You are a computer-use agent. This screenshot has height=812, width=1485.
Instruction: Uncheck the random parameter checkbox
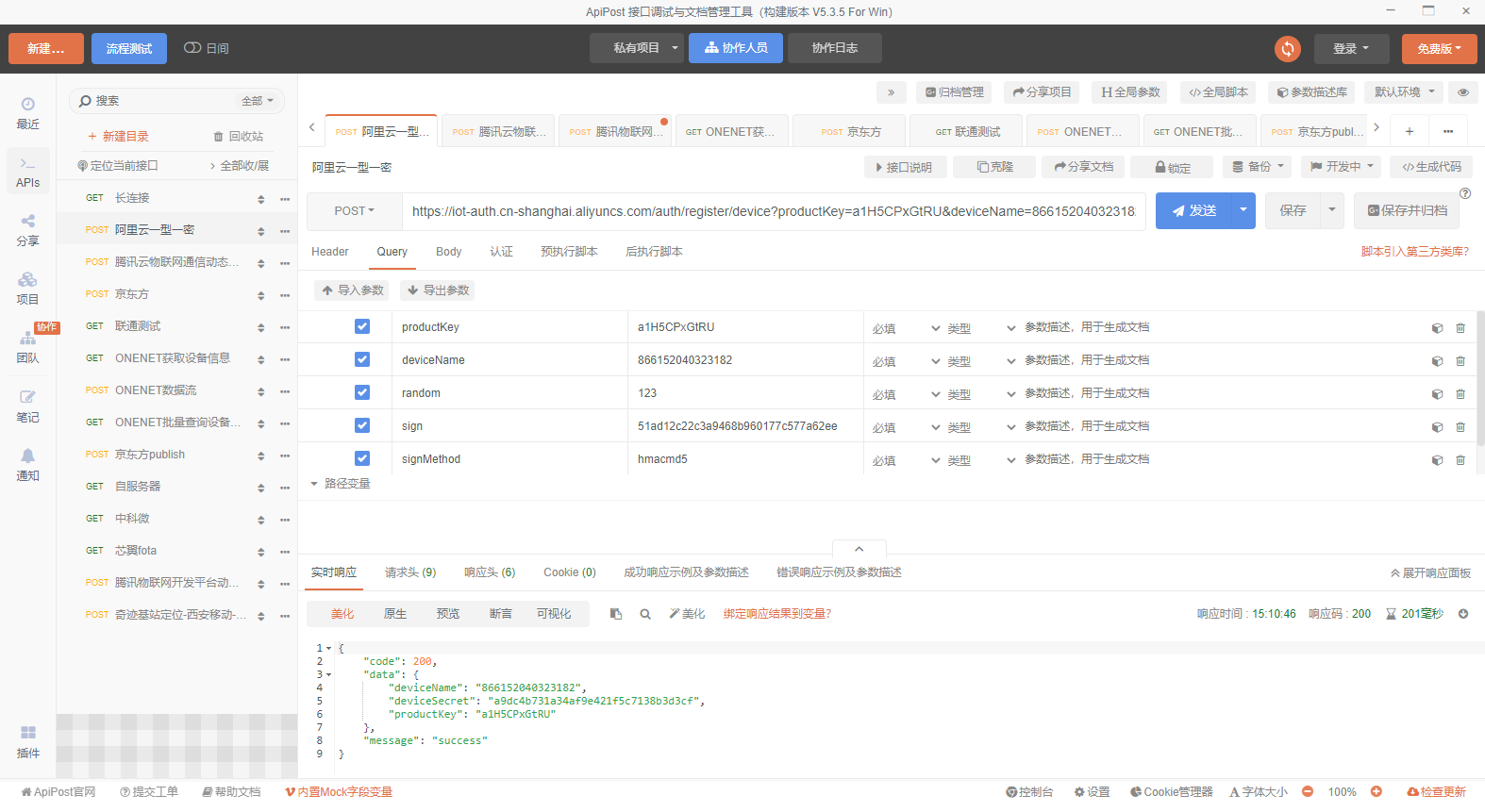[362, 392]
